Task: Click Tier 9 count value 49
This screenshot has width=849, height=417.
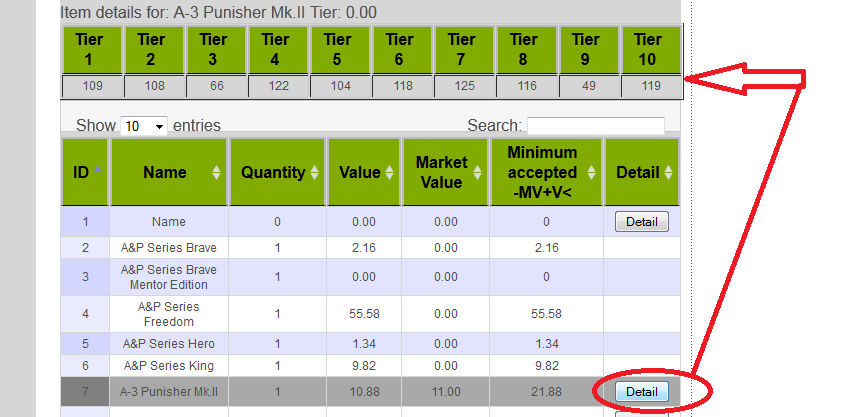Action: [x=588, y=86]
